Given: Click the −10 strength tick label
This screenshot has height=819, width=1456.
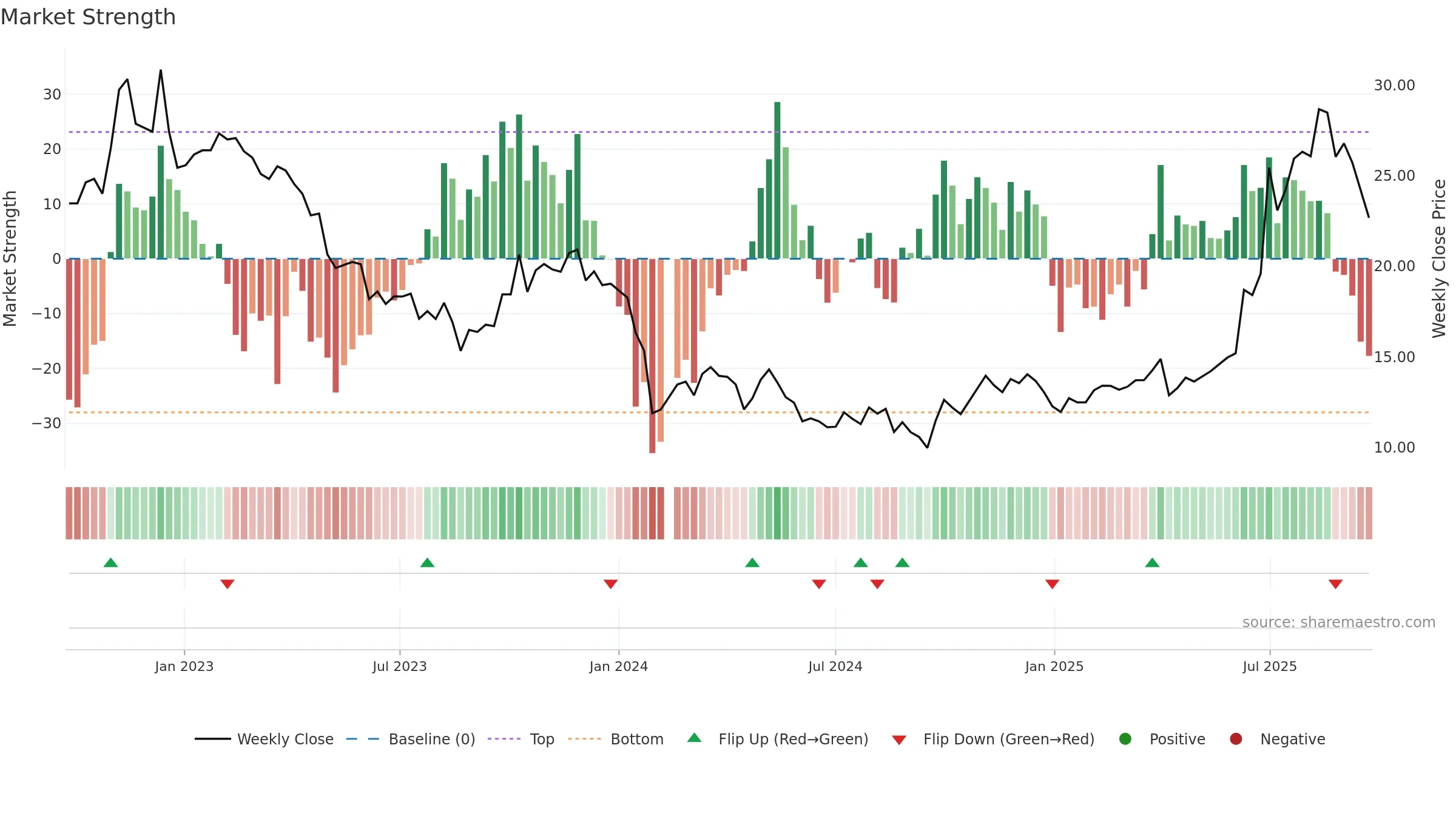Looking at the screenshot, I should point(47,313).
